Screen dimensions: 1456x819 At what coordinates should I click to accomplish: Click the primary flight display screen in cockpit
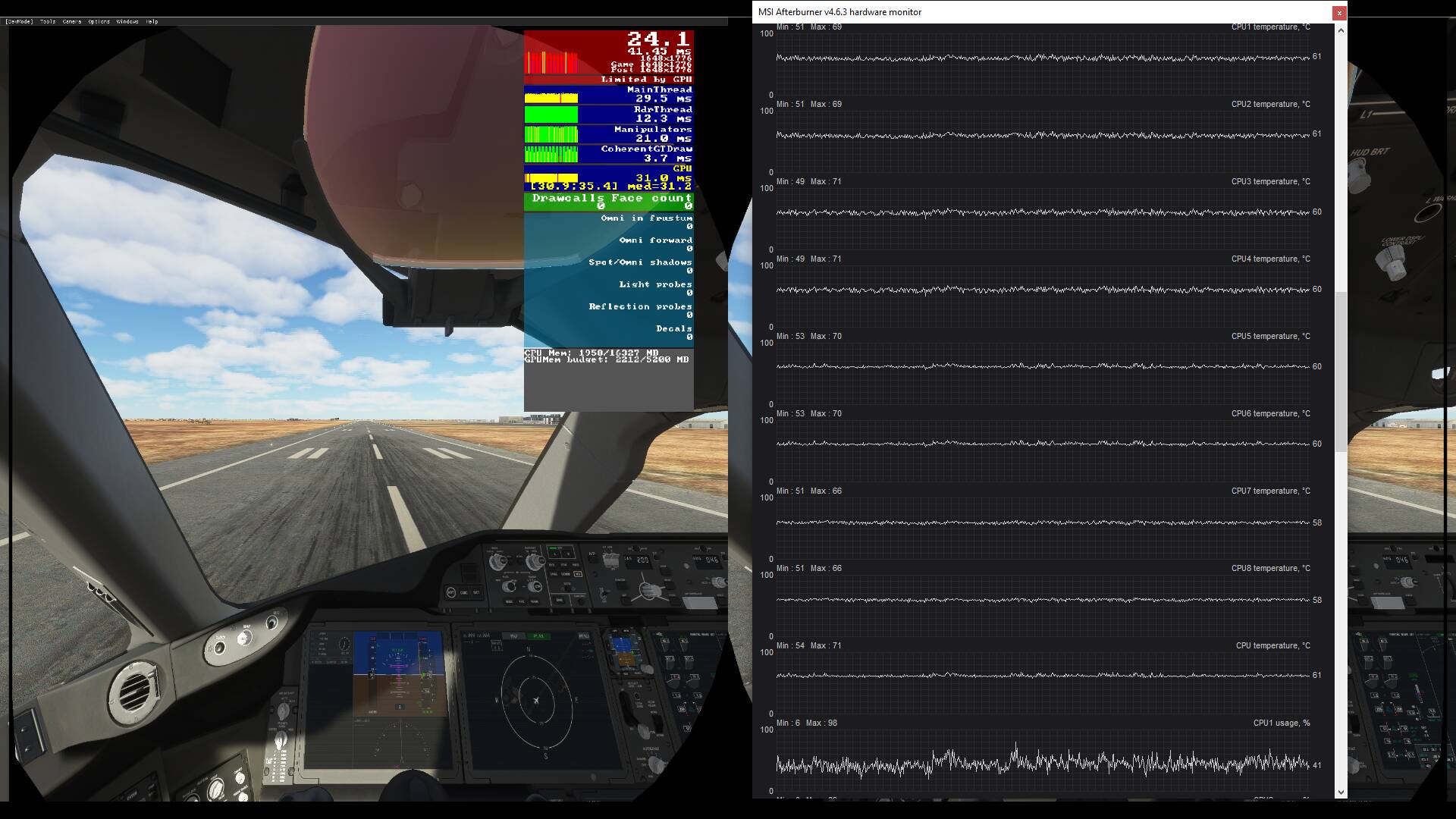[398, 673]
